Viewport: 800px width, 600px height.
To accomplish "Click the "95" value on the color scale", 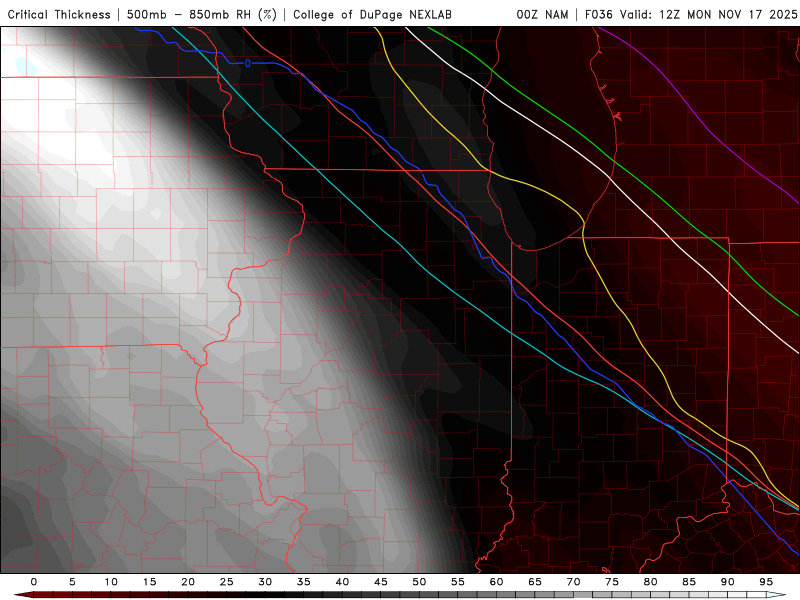I will click(766, 582).
